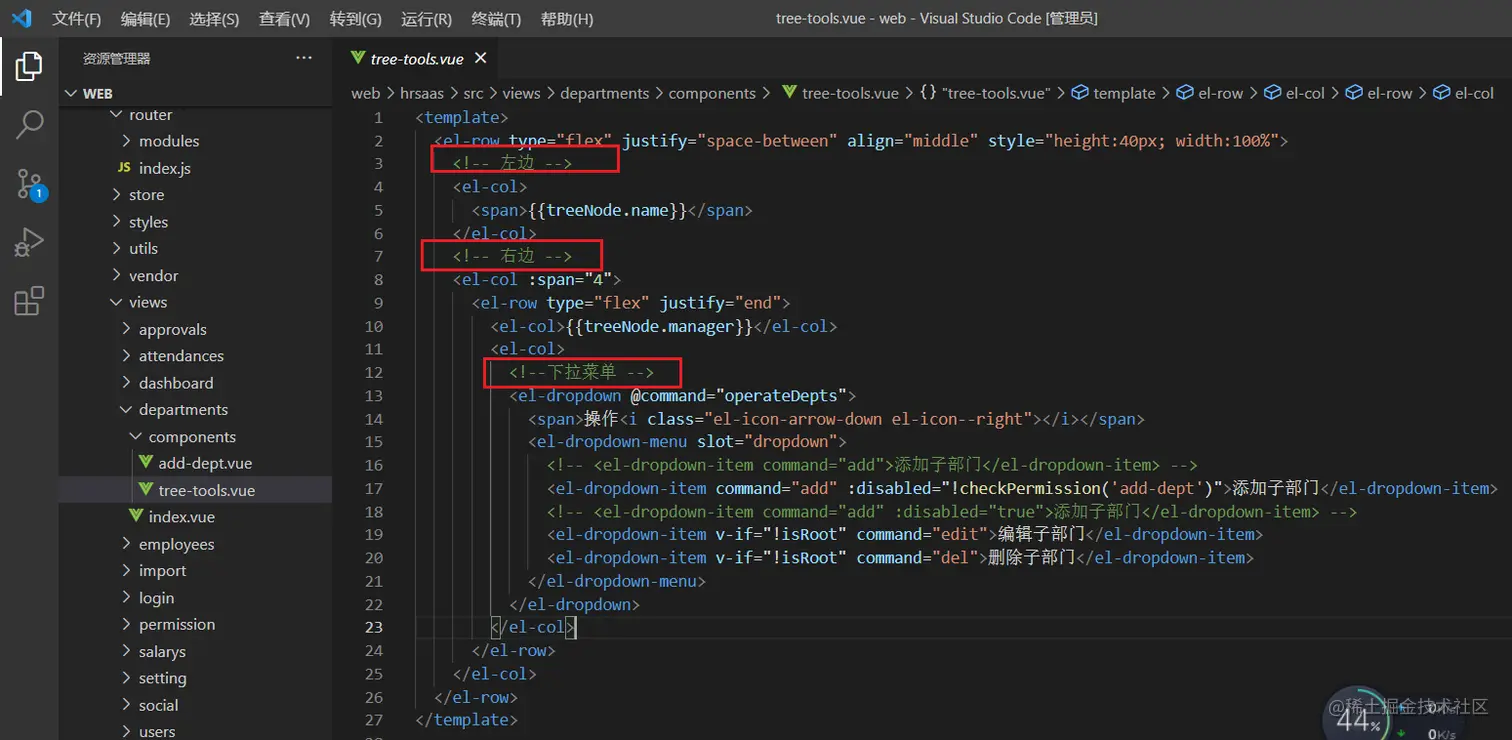
Task: Click the views breadcrumb segment
Action: point(521,93)
